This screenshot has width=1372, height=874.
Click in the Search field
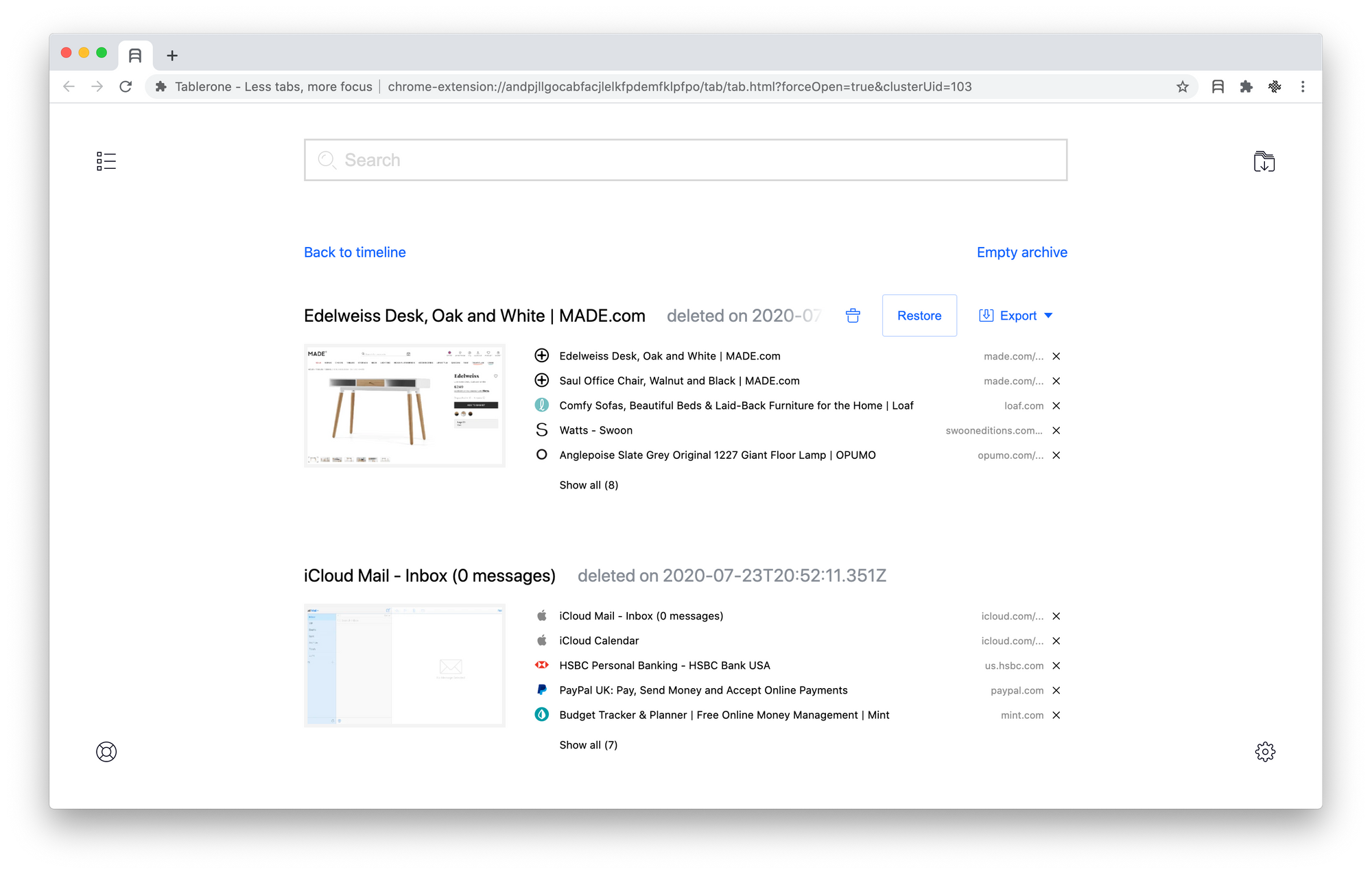click(x=685, y=160)
